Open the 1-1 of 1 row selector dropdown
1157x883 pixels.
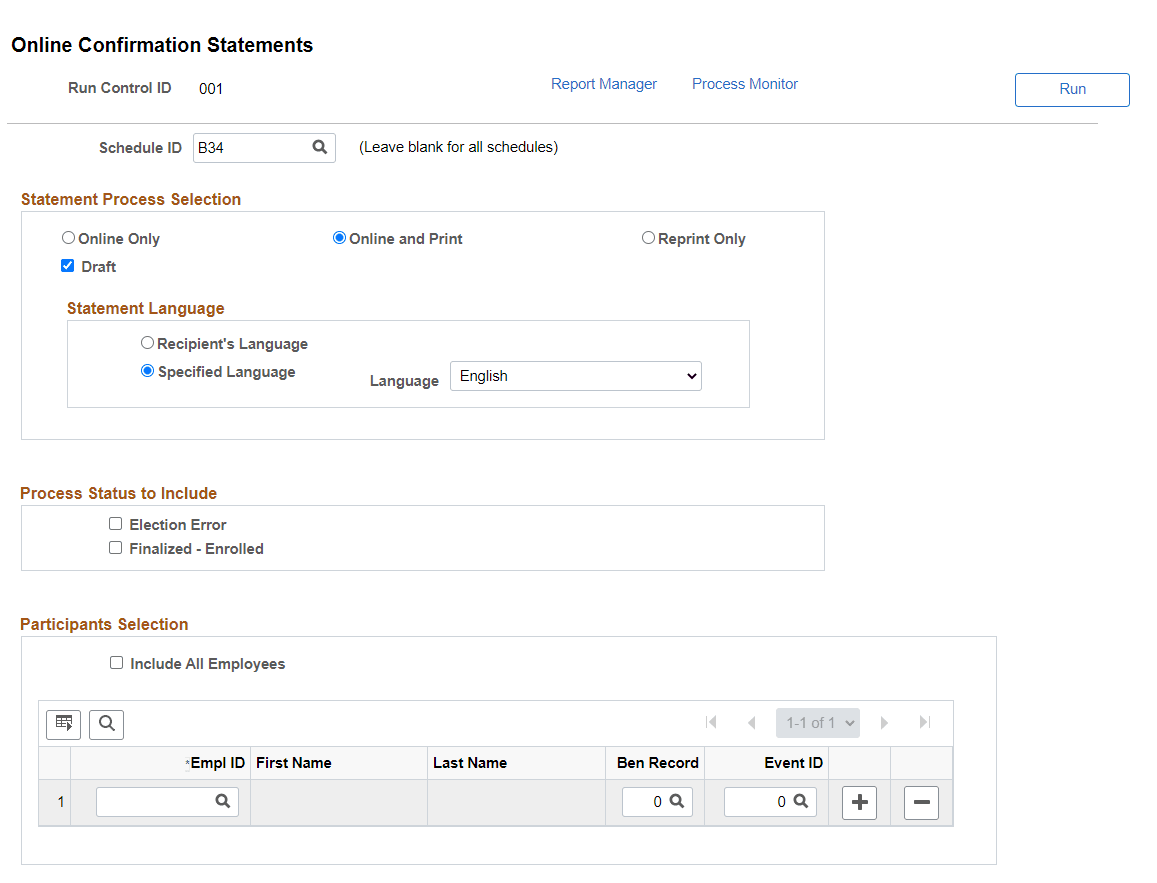click(x=817, y=722)
